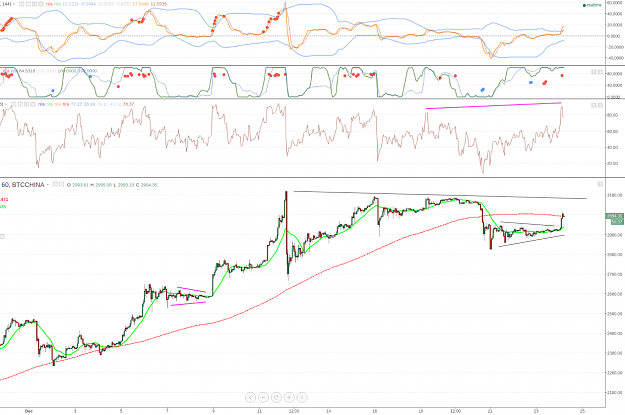Screen dimensions: 625x415
Task: Open BTCCHINA series format icon
Action: (x=61, y=184)
